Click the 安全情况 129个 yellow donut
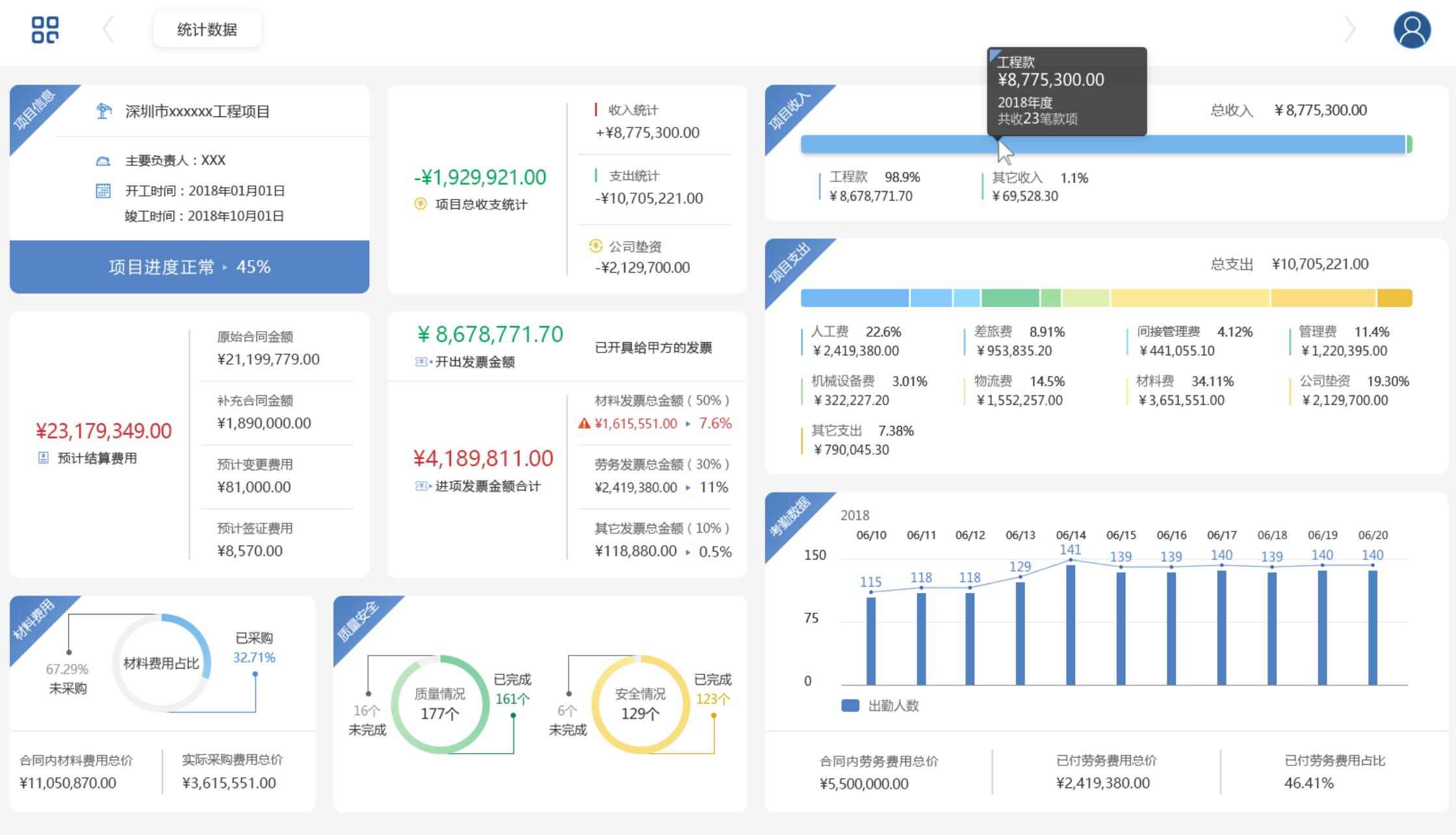1456x835 pixels. [x=640, y=704]
